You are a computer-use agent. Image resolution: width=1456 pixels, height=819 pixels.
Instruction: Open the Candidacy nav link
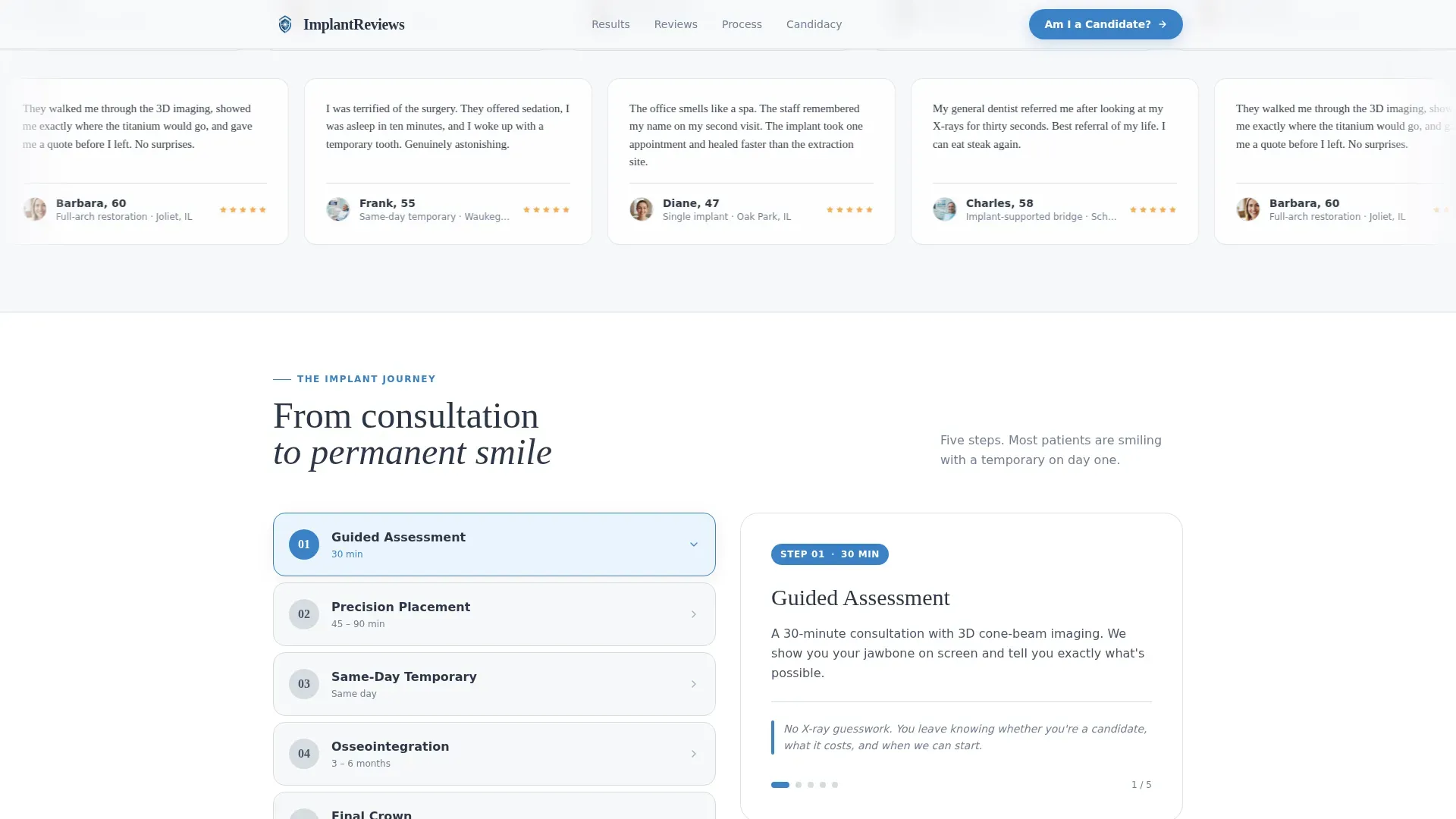(814, 24)
